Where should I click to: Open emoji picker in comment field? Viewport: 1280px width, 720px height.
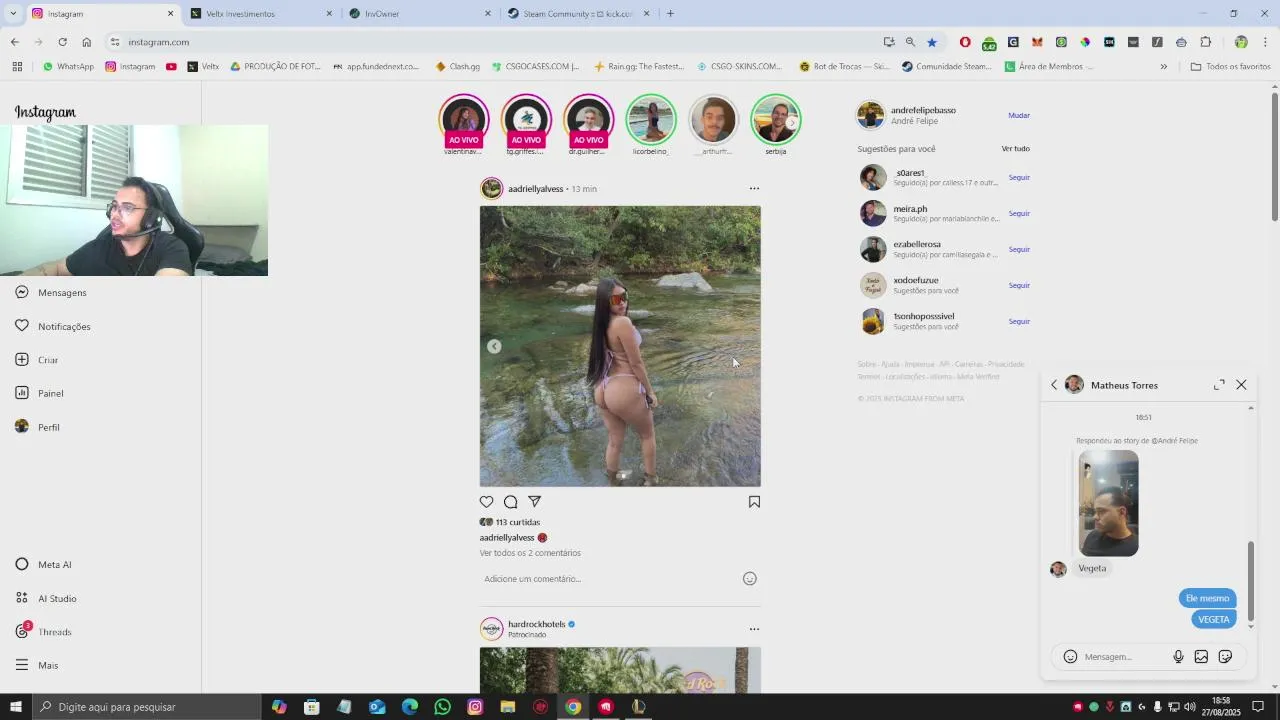(750, 578)
